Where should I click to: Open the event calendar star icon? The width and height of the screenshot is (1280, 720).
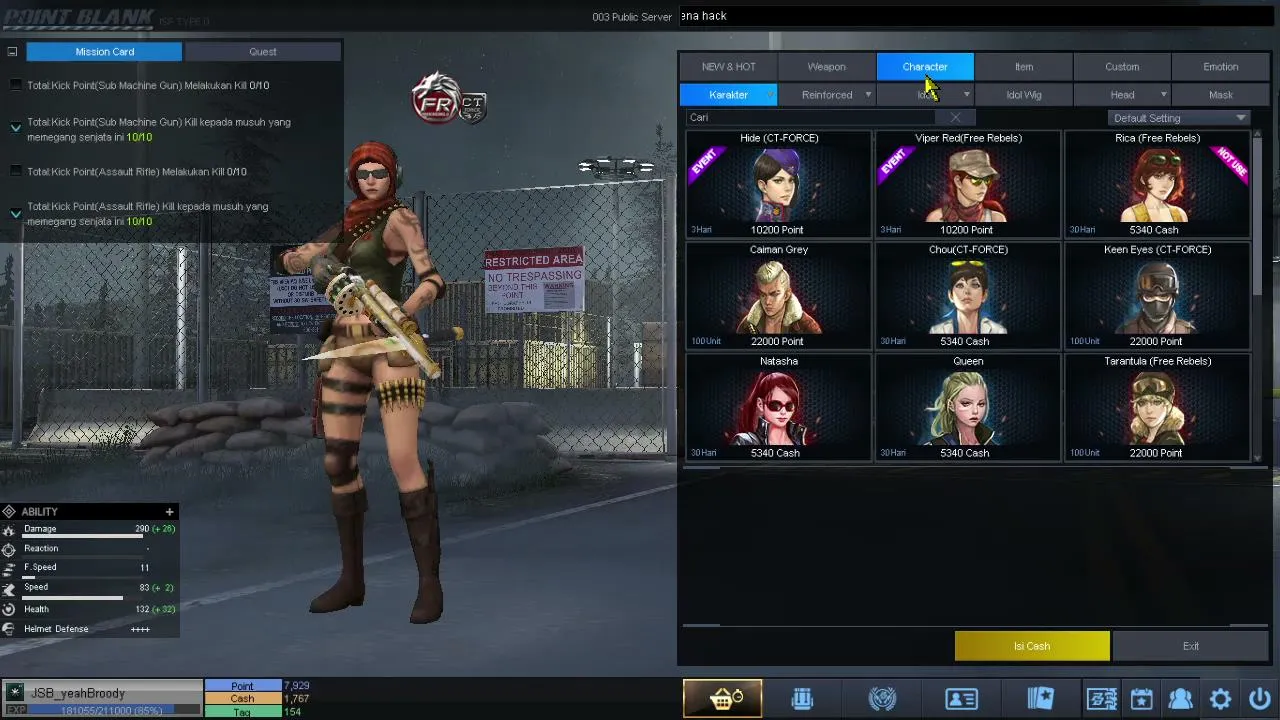(x=1141, y=698)
